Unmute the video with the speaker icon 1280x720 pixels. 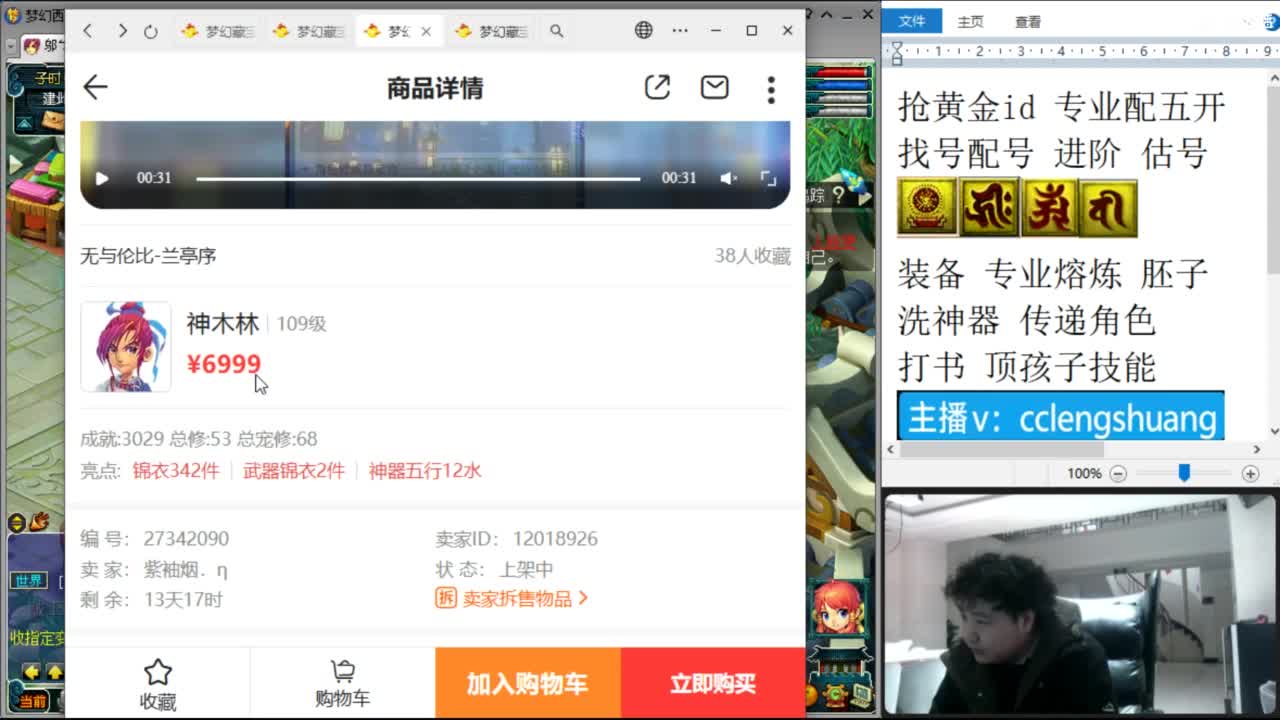tap(729, 178)
